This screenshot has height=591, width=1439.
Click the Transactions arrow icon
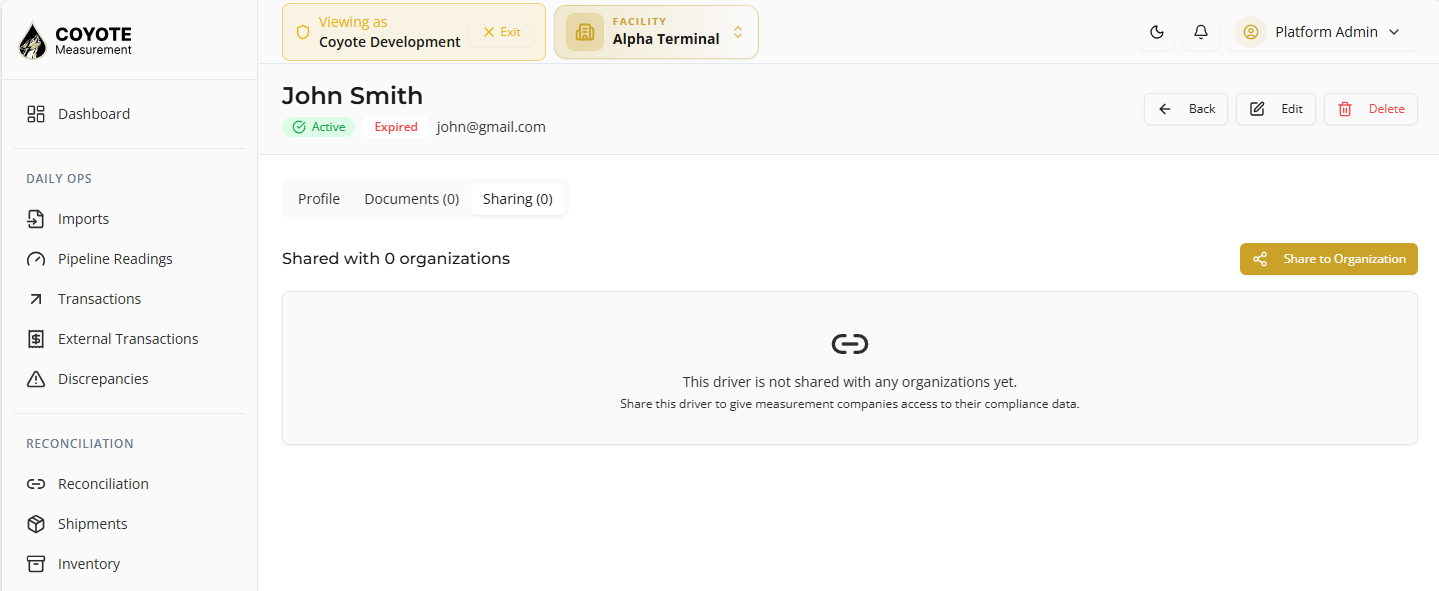tap(36, 299)
